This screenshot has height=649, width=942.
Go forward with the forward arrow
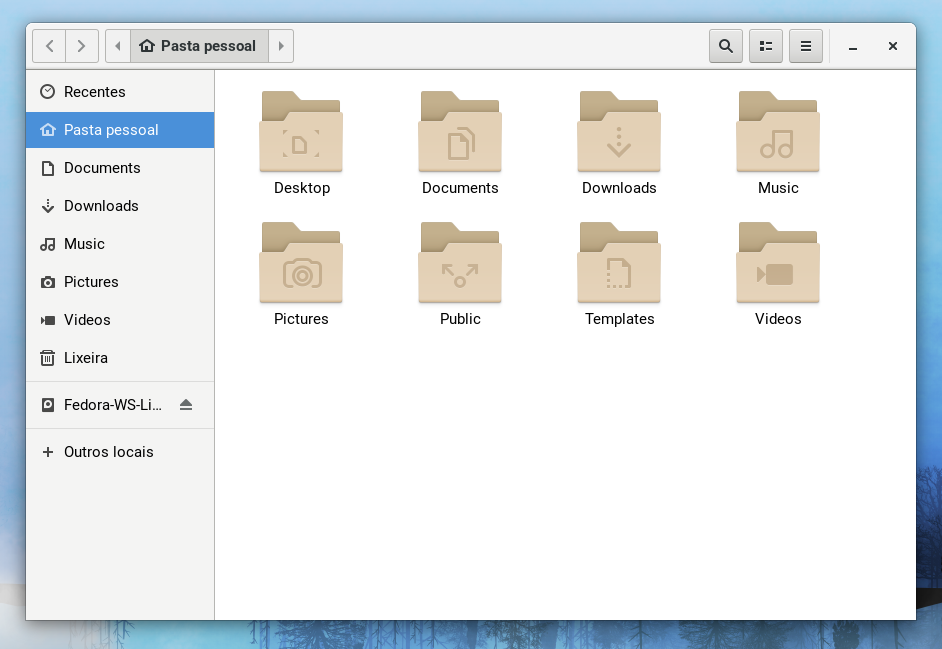[82, 46]
